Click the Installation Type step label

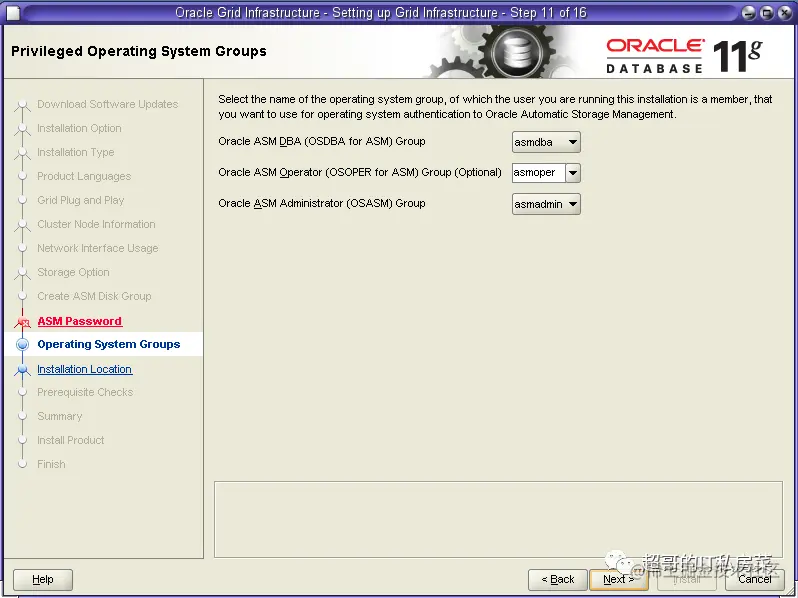tap(75, 152)
